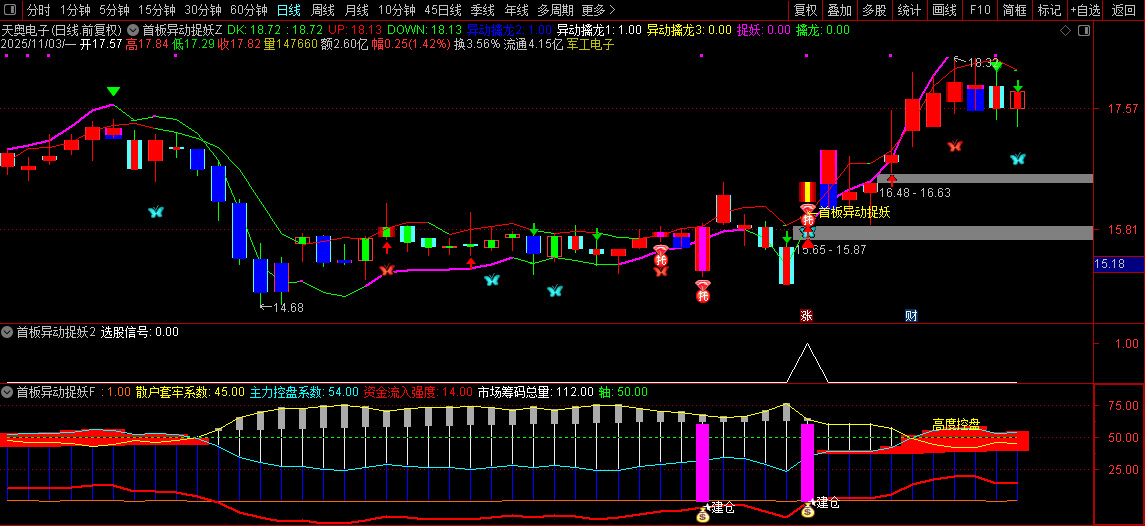Click the 15.18 price tag on axis
Image resolution: width=1145 pixels, height=526 pixels.
1118,264
